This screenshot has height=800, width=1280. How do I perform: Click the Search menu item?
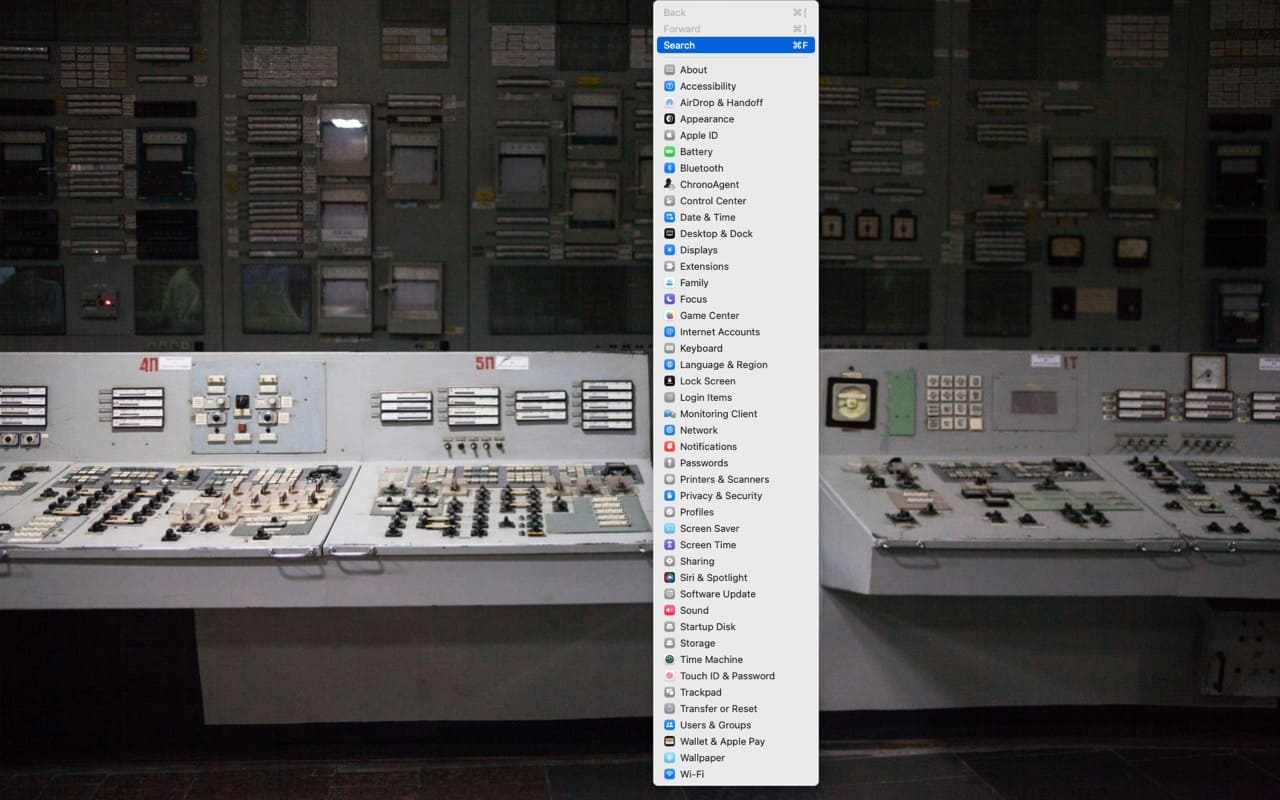tap(735, 45)
